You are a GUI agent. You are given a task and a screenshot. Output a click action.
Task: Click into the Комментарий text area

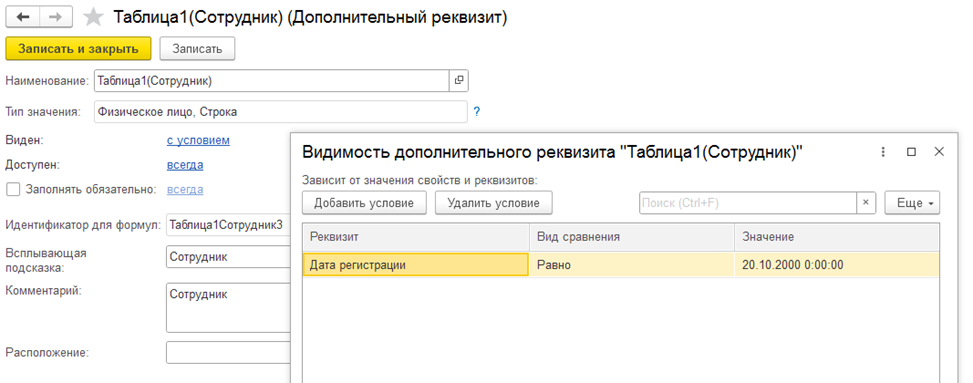pyautogui.click(x=228, y=308)
